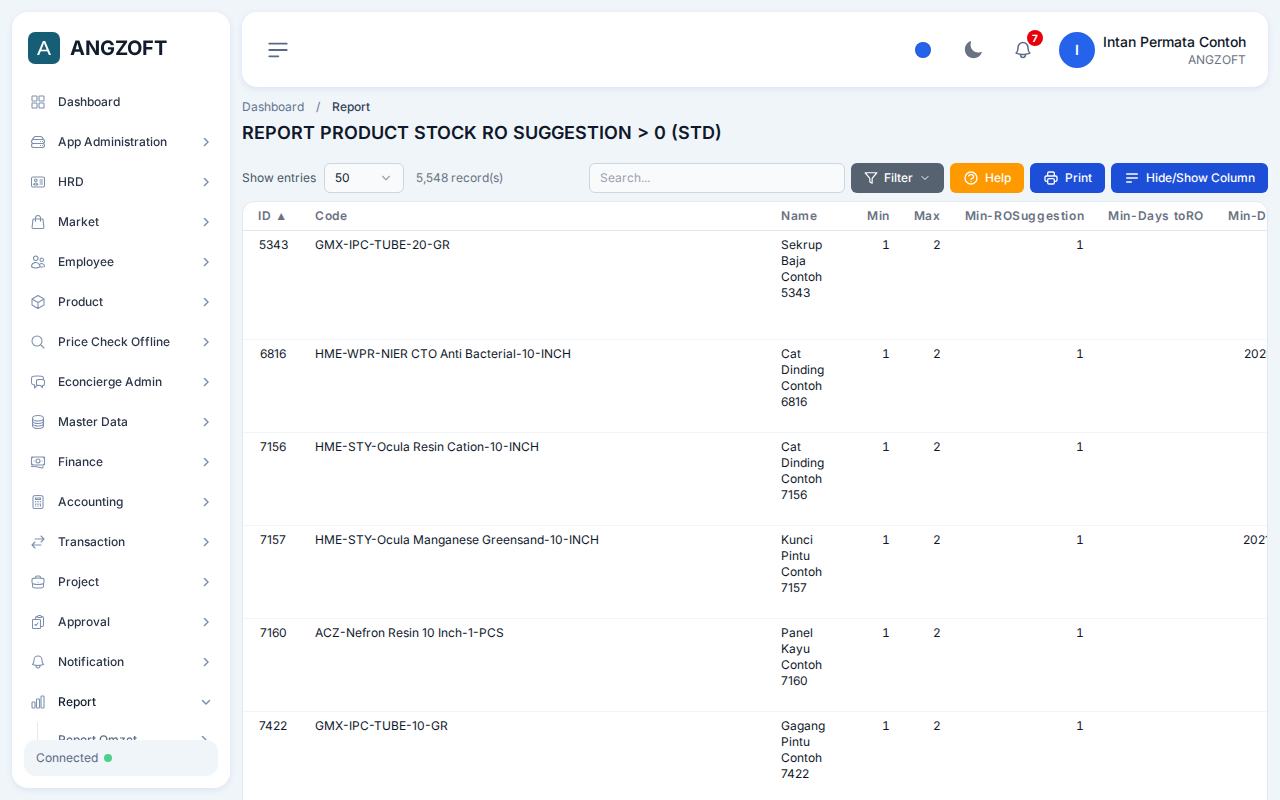The height and width of the screenshot is (800, 1280).
Task: Click the Accounting calculator icon
Action: click(38, 502)
